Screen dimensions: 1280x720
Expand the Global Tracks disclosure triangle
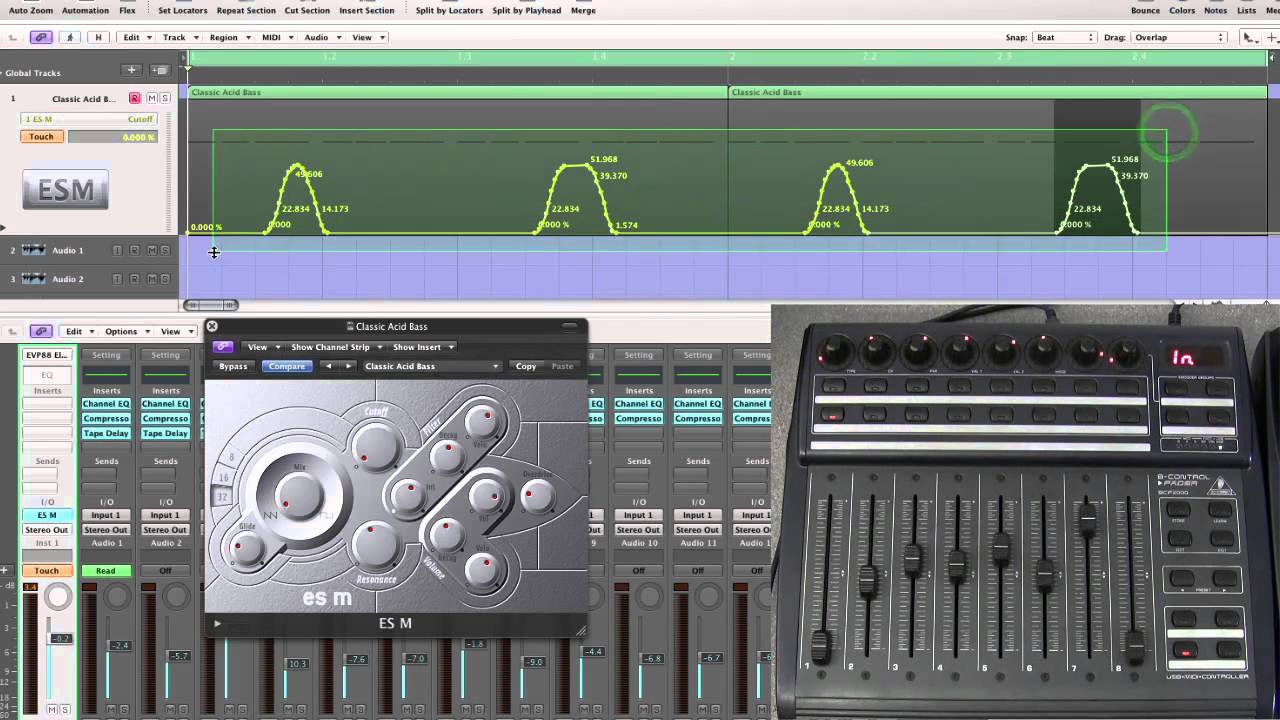click(3, 73)
